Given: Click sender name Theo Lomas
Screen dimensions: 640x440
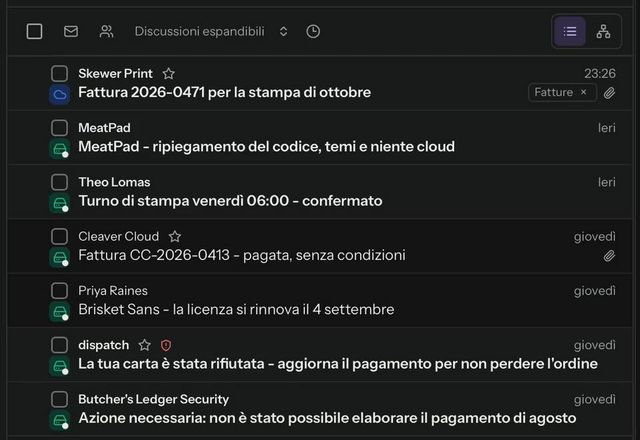Looking at the screenshot, I should tap(114, 182).
